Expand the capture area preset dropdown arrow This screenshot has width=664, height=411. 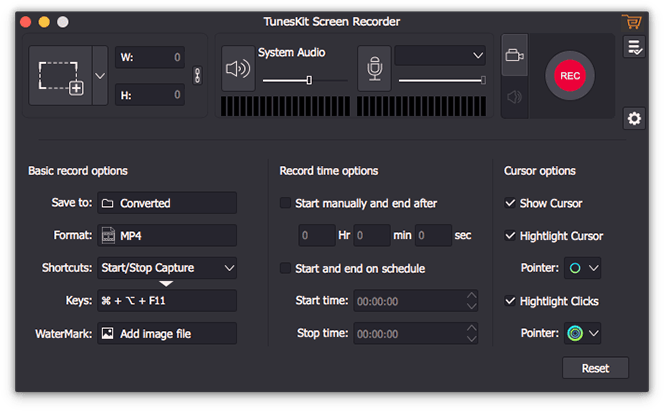(x=100, y=76)
